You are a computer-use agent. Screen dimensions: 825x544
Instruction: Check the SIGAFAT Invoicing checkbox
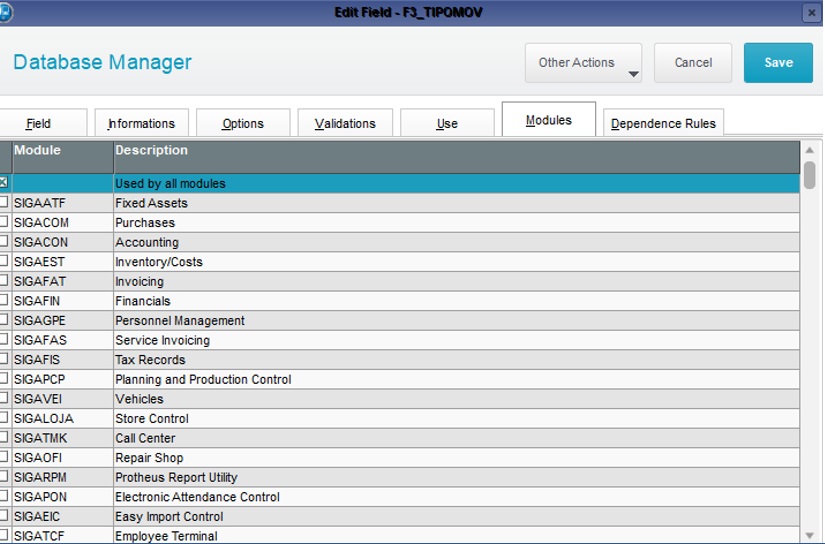[4, 280]
